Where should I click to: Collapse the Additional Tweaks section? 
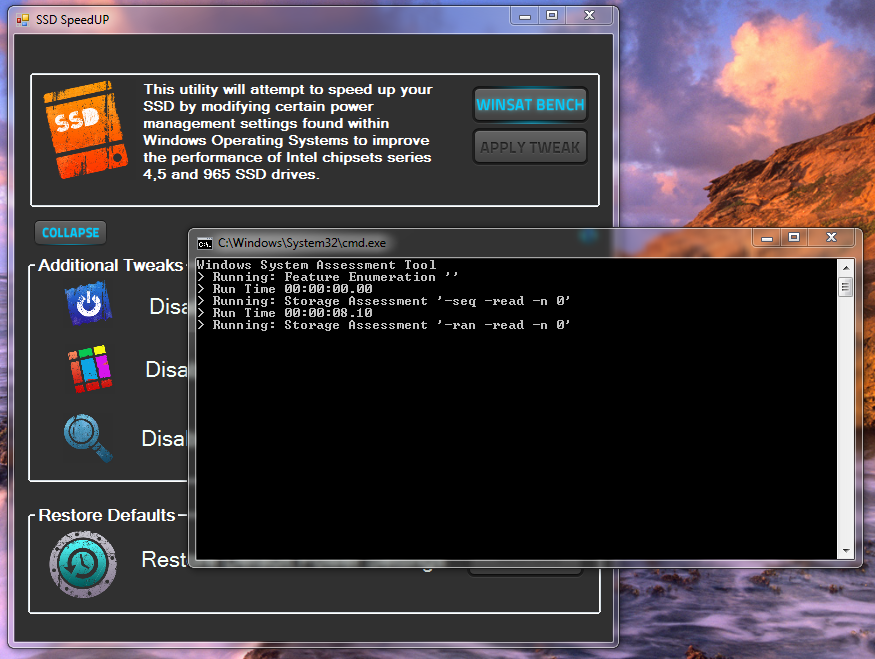pos(70,232)
